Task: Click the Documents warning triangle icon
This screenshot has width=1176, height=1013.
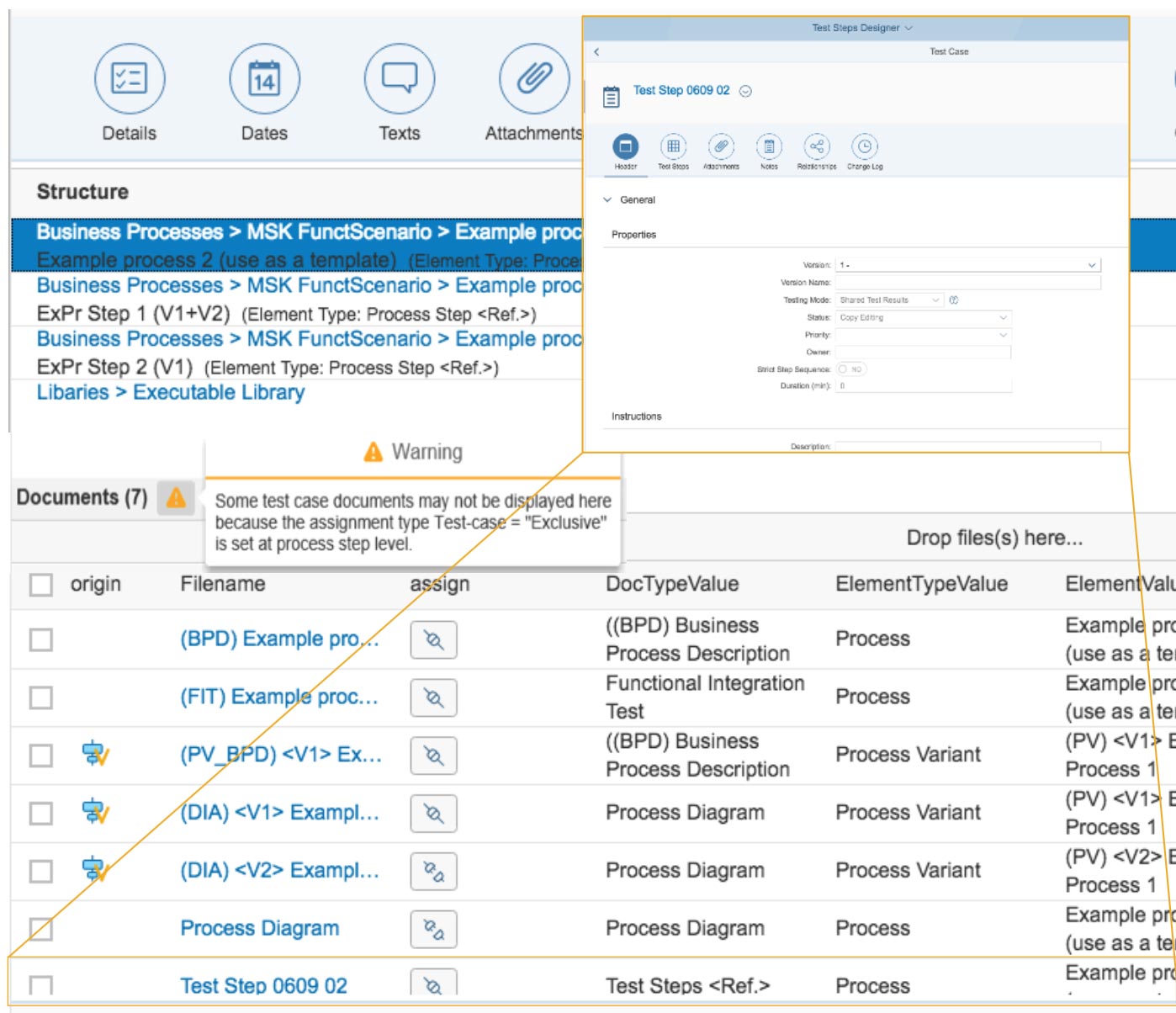Action: [176, 497]
